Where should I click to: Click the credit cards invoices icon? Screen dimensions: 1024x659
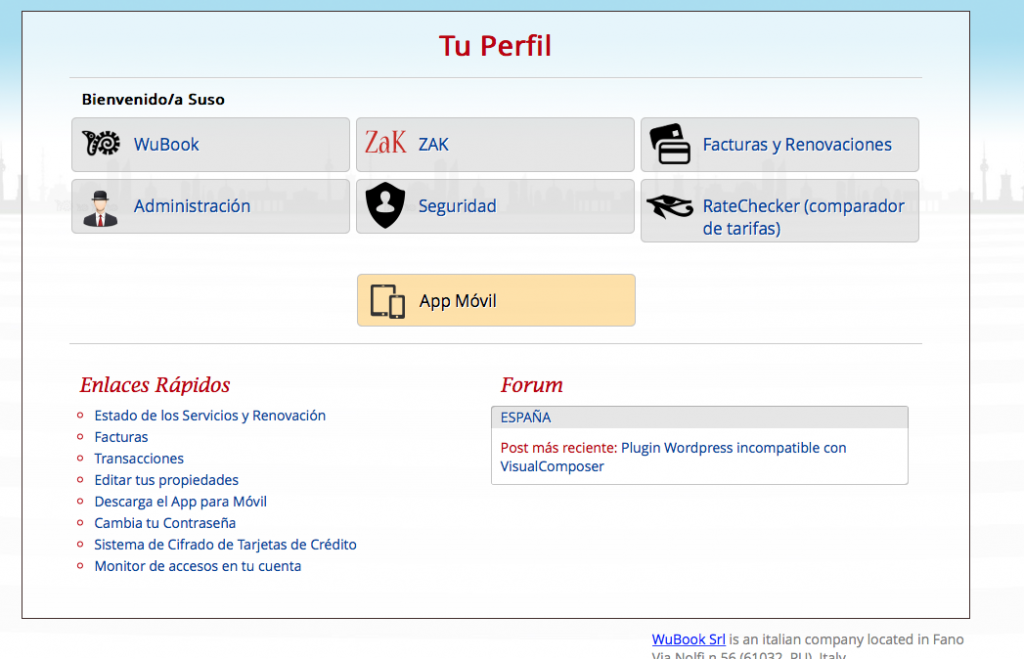(670, 144)
